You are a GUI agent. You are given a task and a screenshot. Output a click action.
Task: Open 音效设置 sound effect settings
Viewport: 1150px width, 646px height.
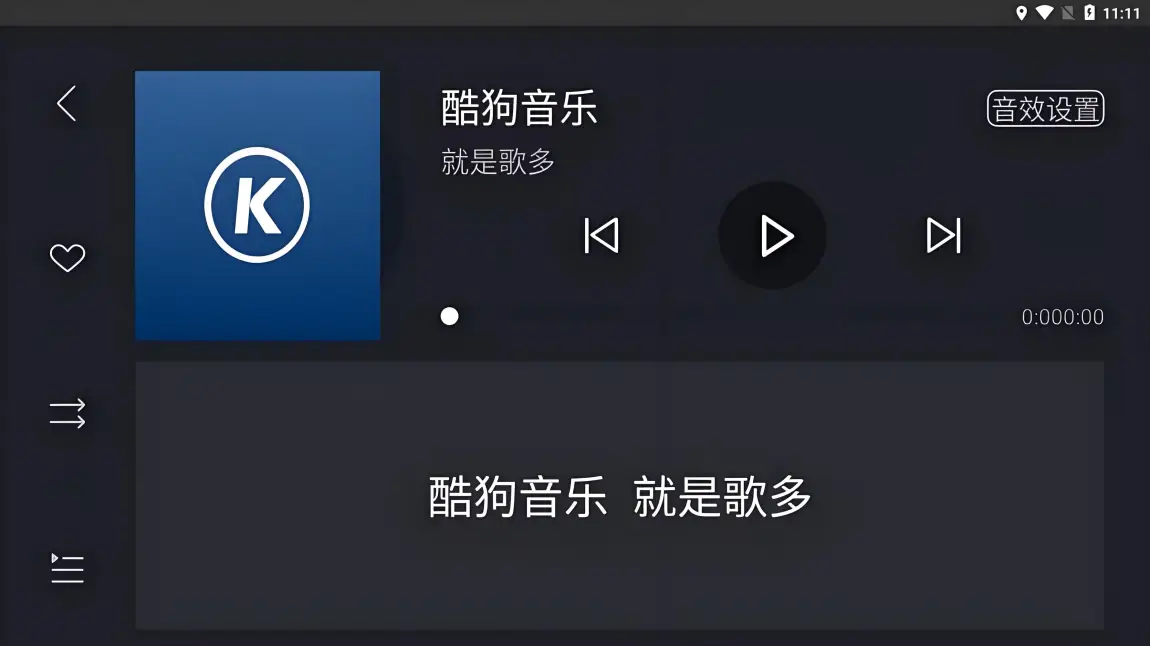point(1045,109)
